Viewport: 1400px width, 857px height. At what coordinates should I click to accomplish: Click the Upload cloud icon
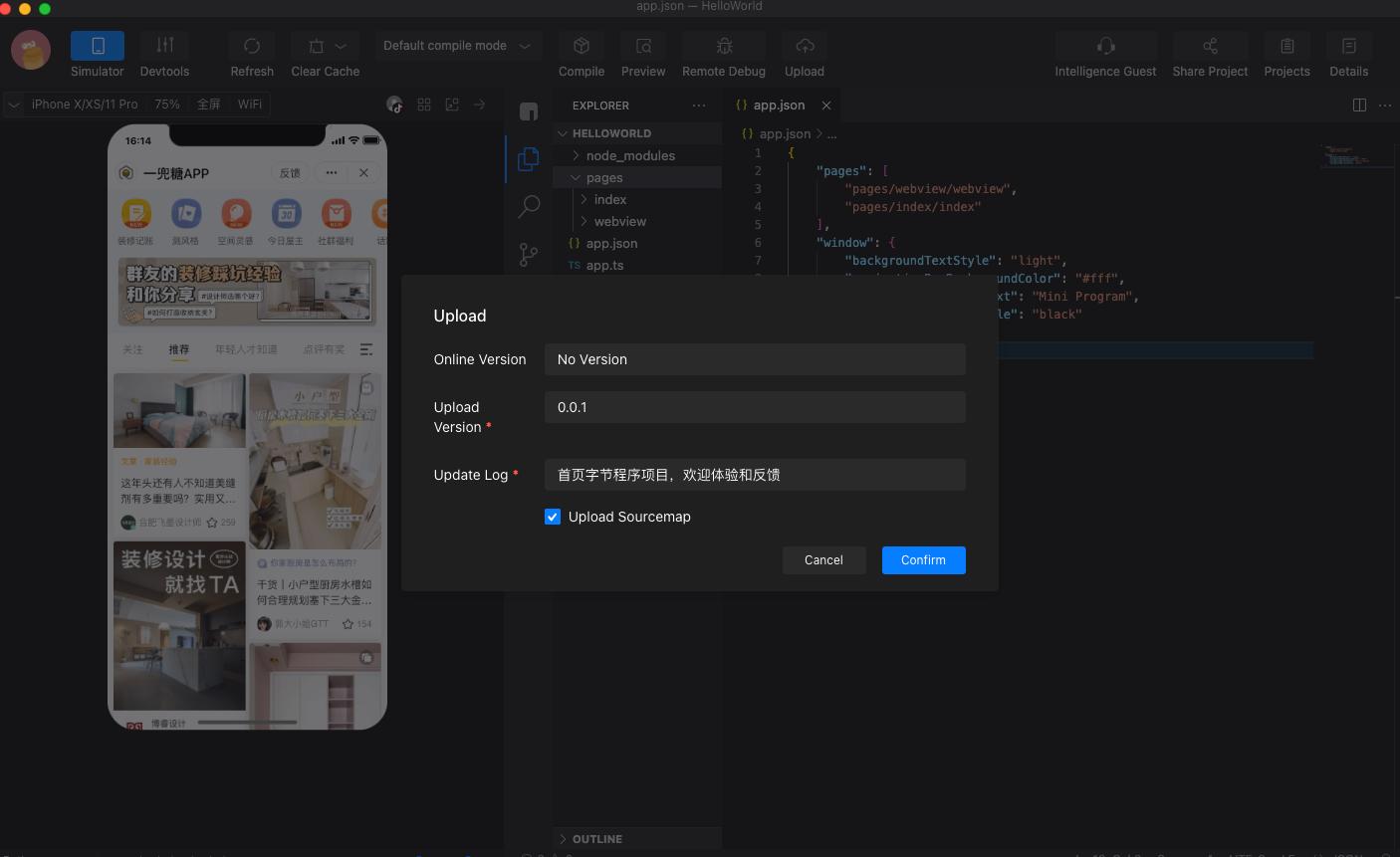pyautogui.click(x=805, y=46)
